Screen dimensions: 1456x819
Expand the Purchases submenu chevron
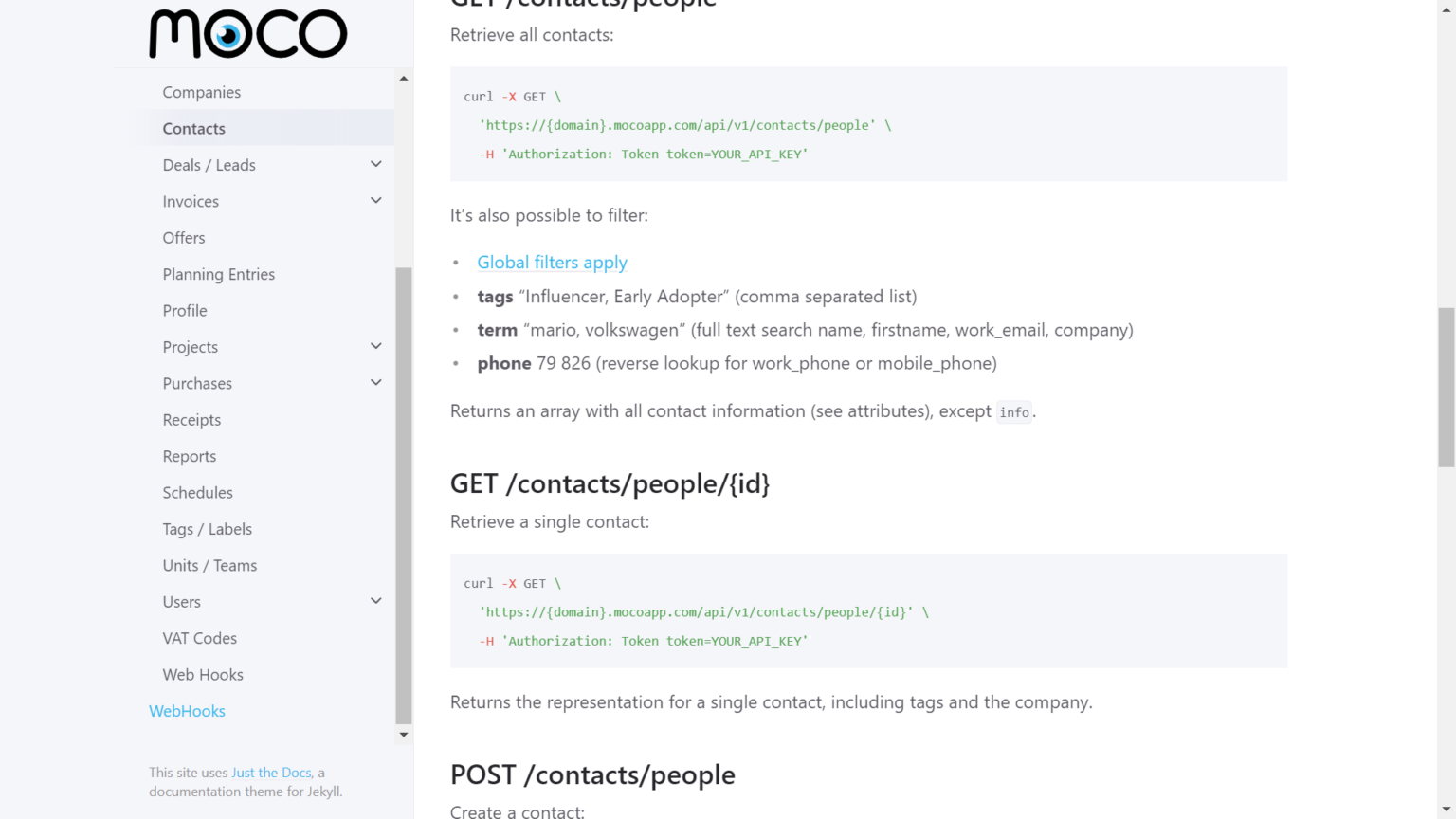point(376,383)
